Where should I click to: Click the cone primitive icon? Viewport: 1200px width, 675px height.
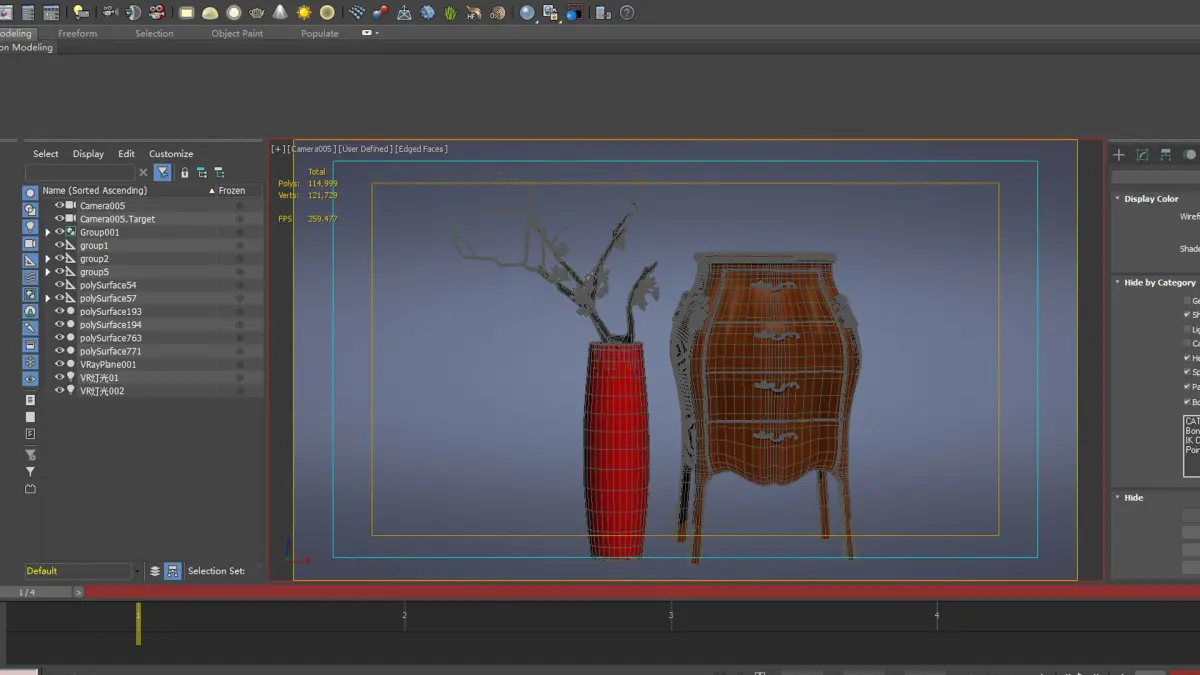coord(280,13)
